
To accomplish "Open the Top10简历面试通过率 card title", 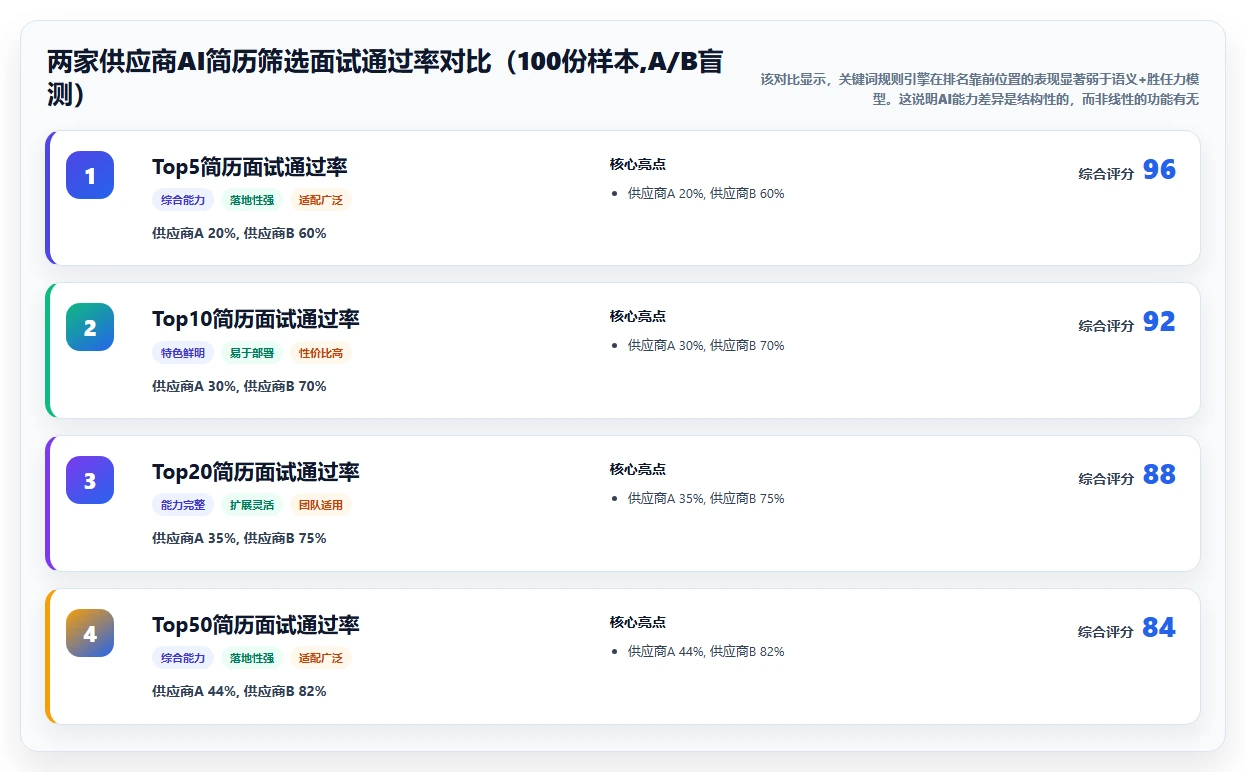I will tap(256, 319).
